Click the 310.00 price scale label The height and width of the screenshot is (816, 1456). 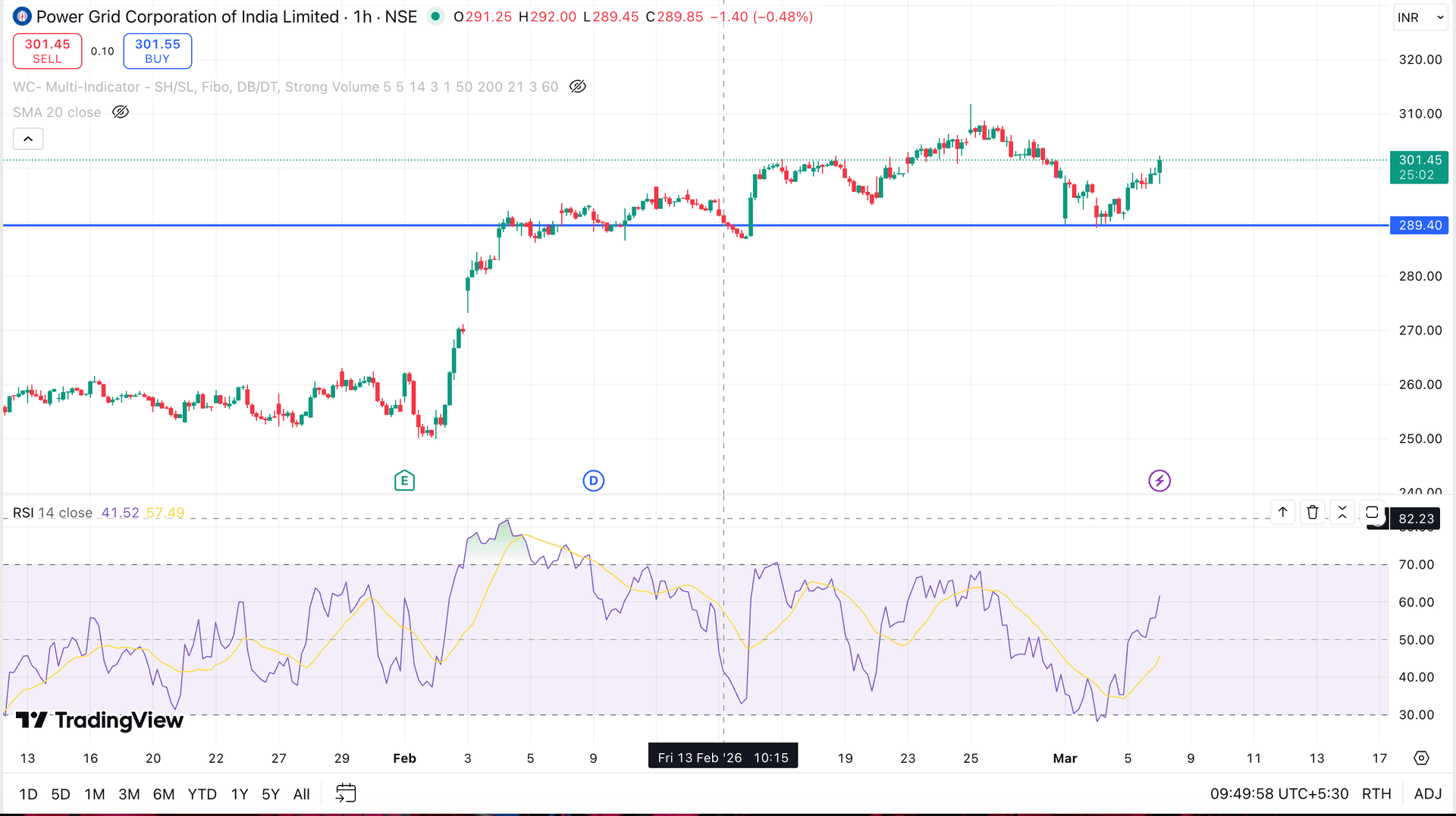1420,114
